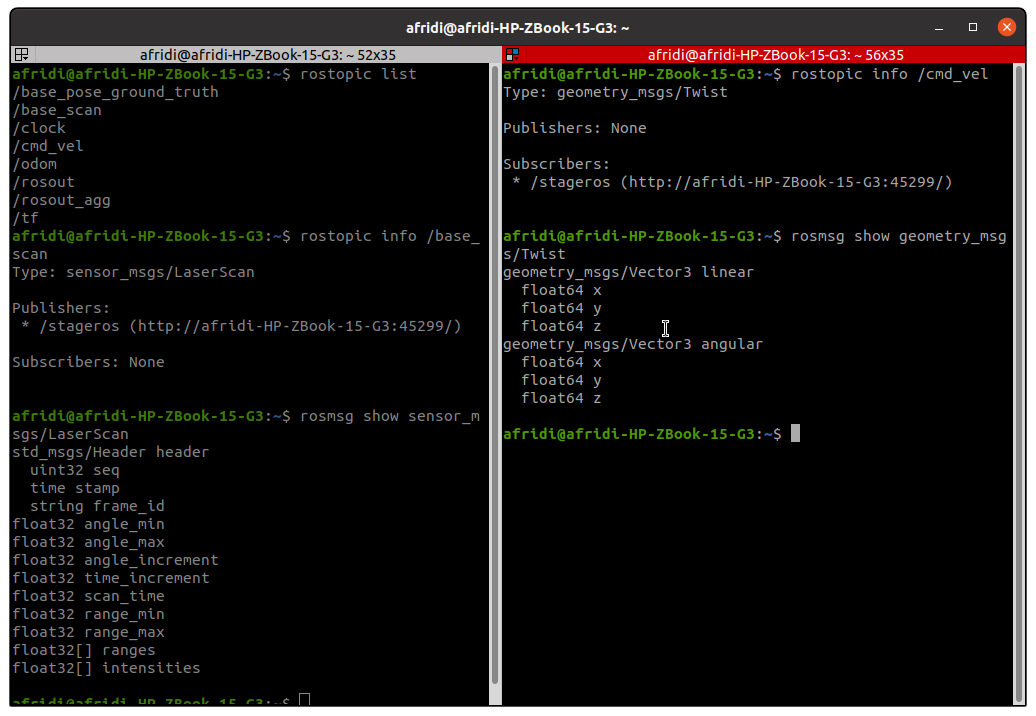This screenshot has height=716, width=1036.
Task: Click the /base_scan topic in the list
Action: 57,110
